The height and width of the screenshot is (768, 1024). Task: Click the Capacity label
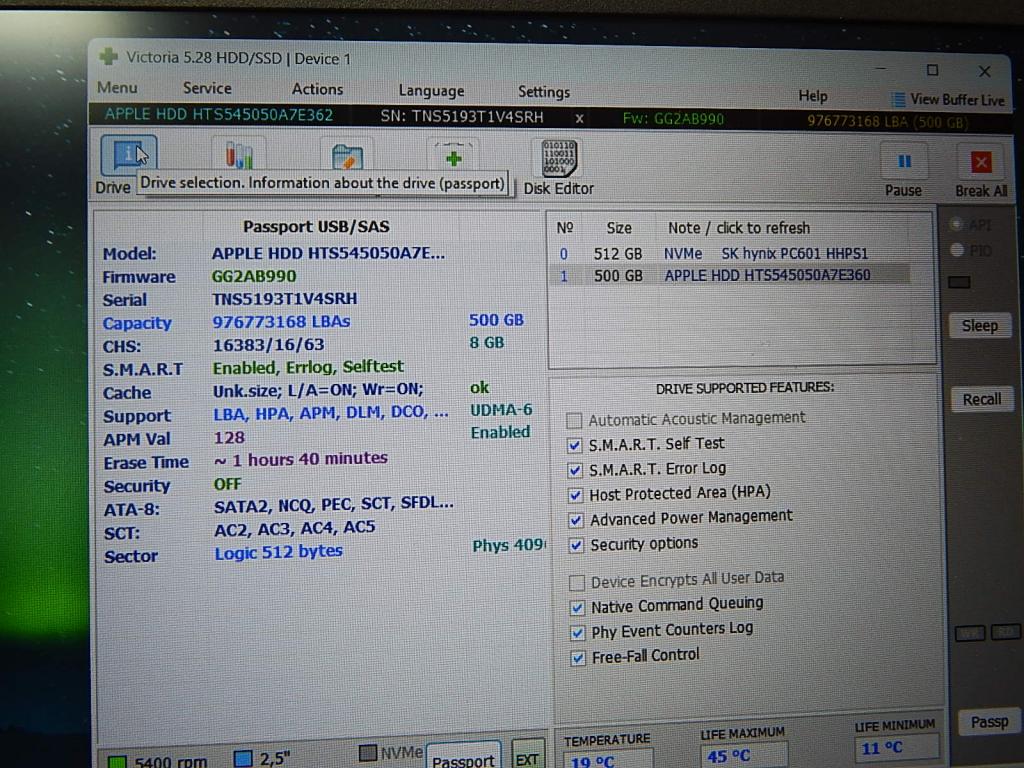pyautogui.click(x=137, y=323)
